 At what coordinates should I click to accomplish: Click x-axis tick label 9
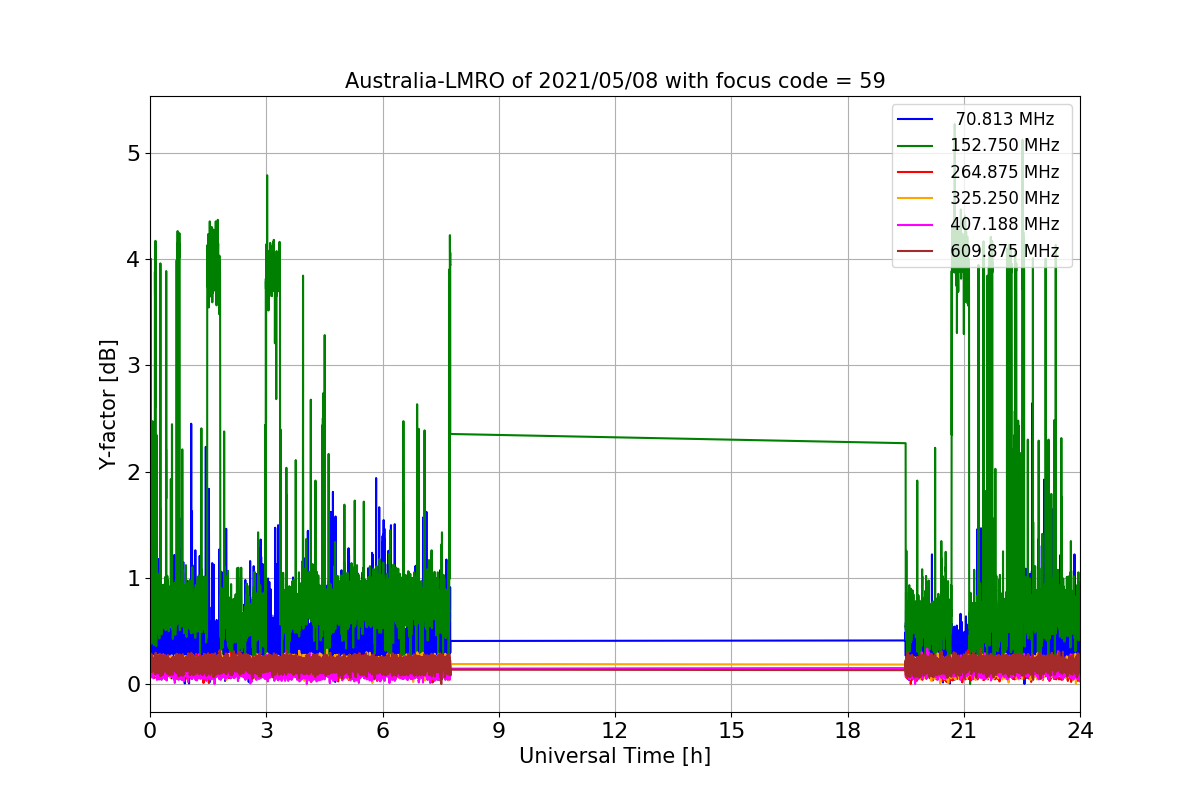click(499, 730)
